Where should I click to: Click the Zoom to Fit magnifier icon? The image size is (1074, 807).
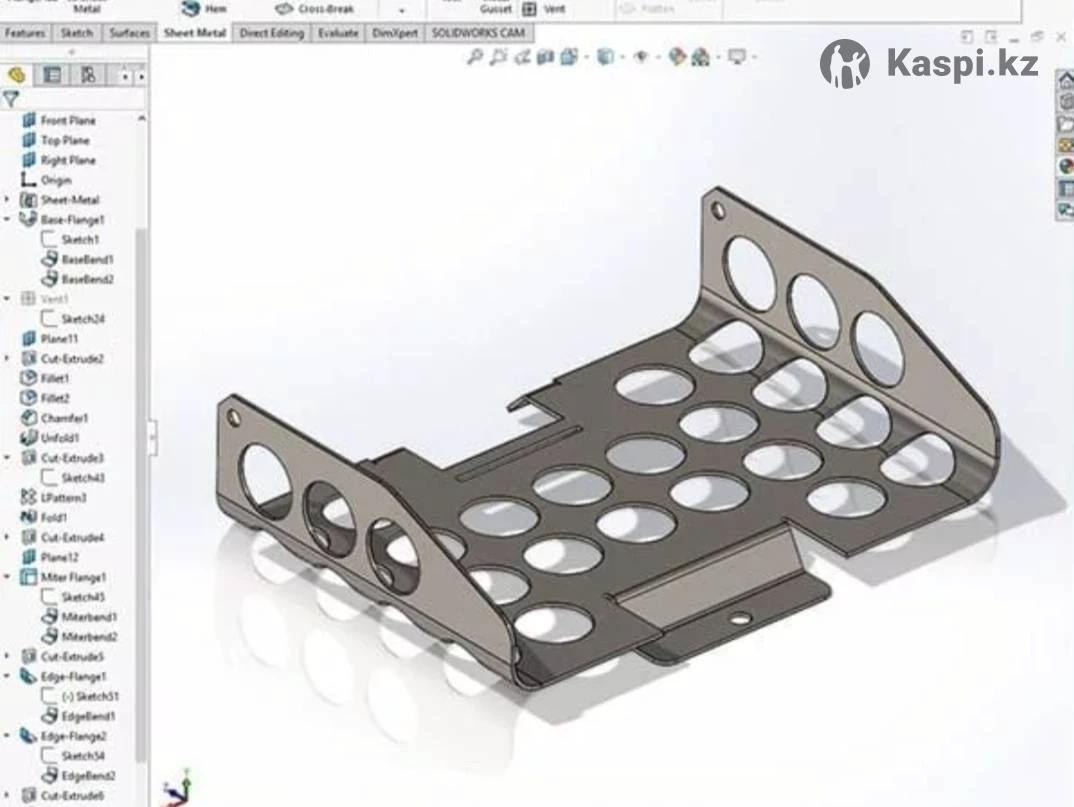pyautogui.click(x=476, y=57)
